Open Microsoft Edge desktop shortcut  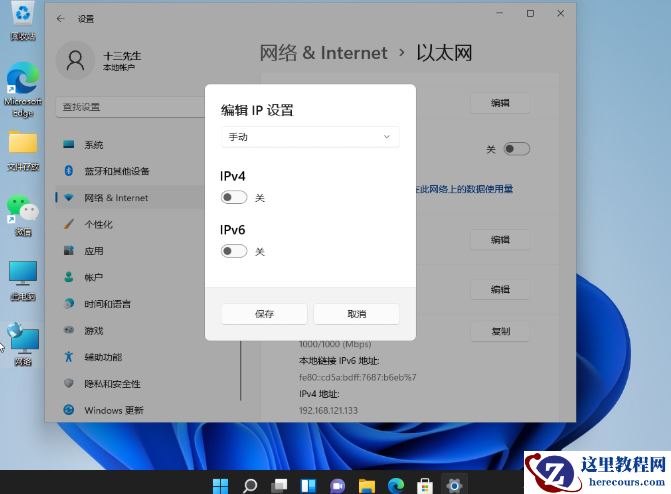click(x=23, y=90)
